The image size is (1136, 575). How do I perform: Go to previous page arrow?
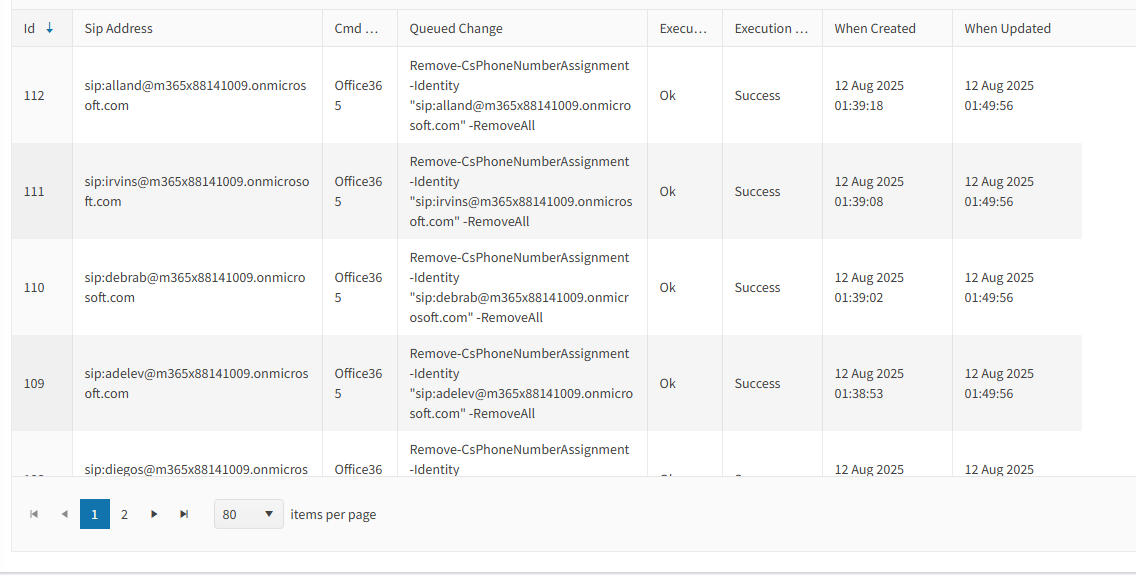pyautogui.click(x=65, y=514)
